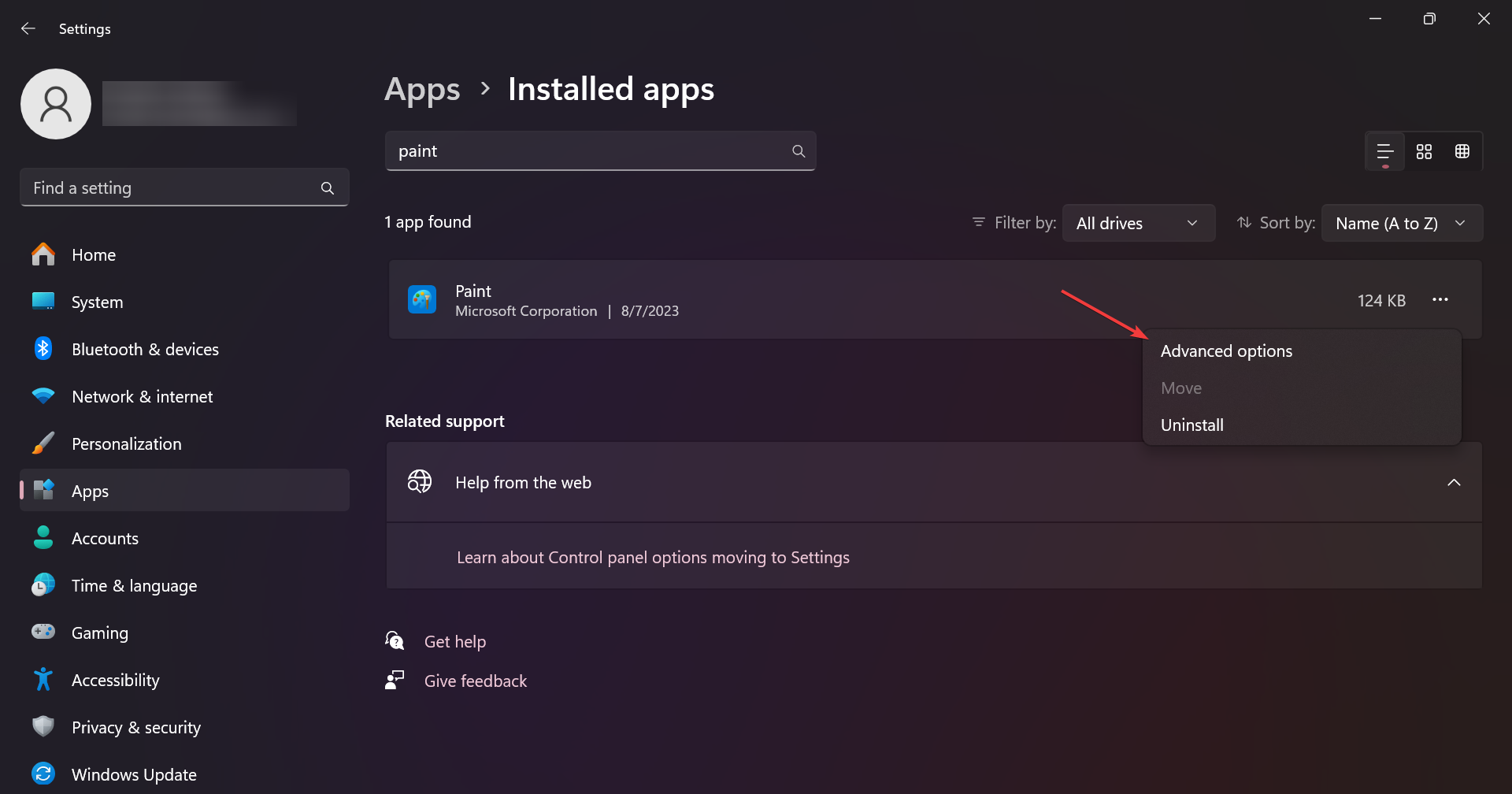Click the Find a setting search box

(x=173, y=188)
